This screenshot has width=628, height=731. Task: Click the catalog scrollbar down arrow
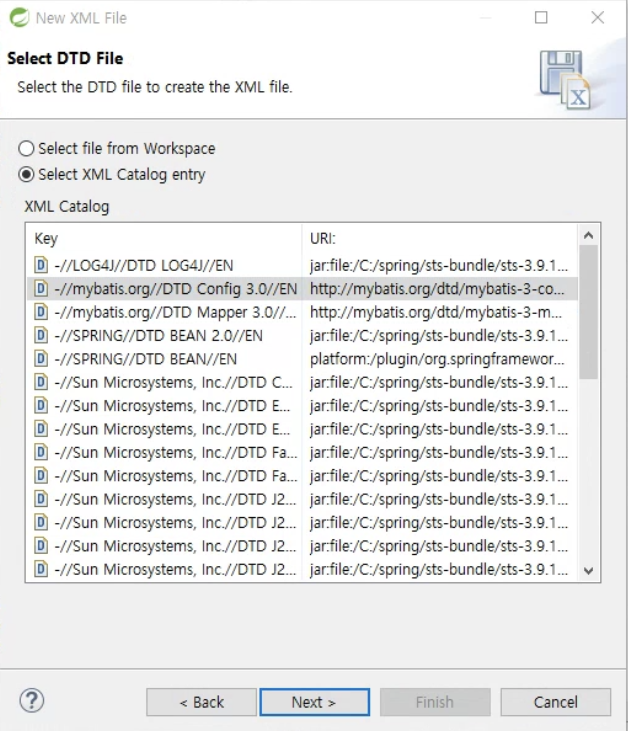point(589,570)
